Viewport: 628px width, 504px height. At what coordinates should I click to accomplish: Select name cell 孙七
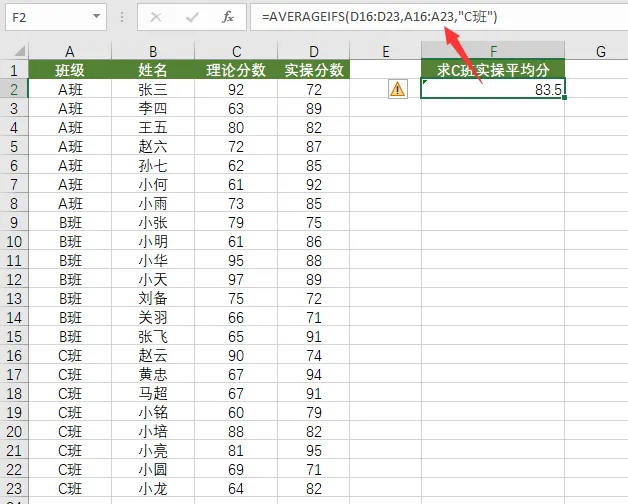coord(153,165)
